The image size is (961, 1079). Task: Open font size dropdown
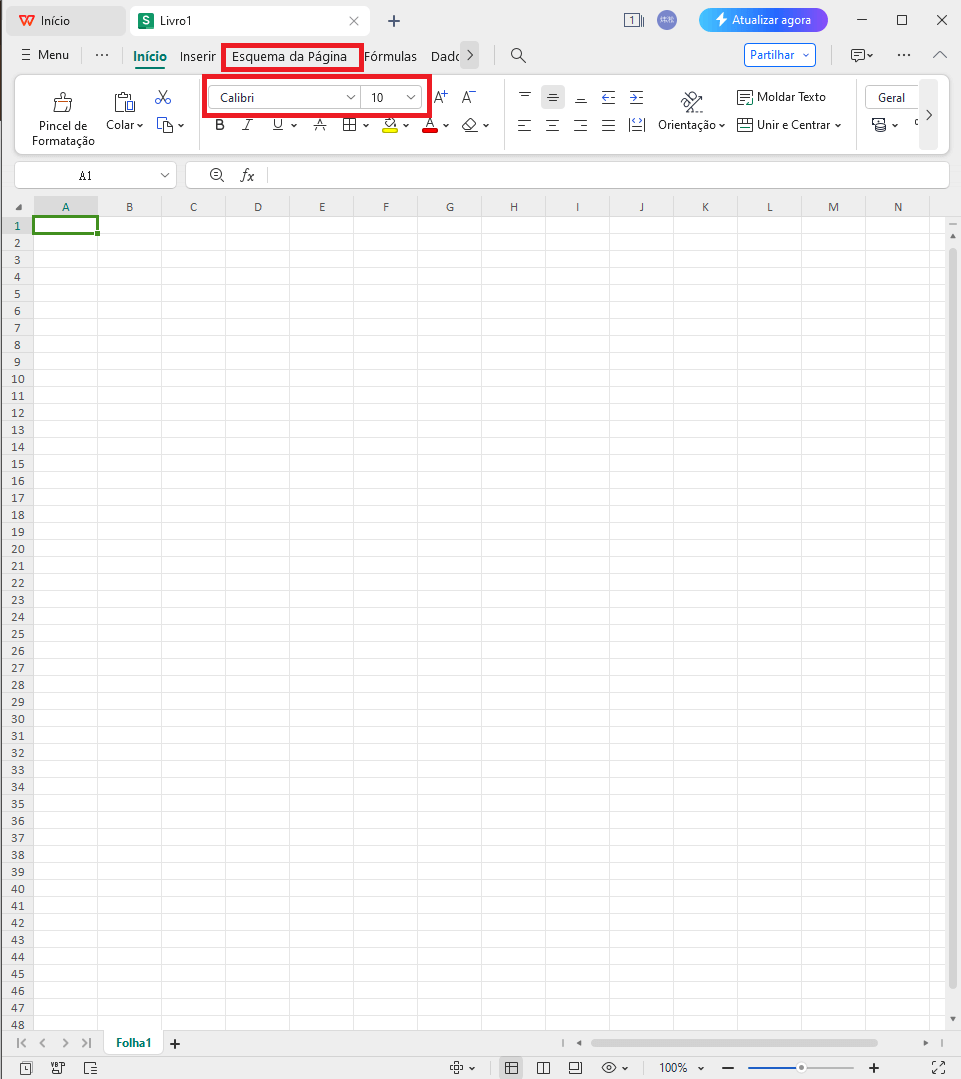[411, 98]
